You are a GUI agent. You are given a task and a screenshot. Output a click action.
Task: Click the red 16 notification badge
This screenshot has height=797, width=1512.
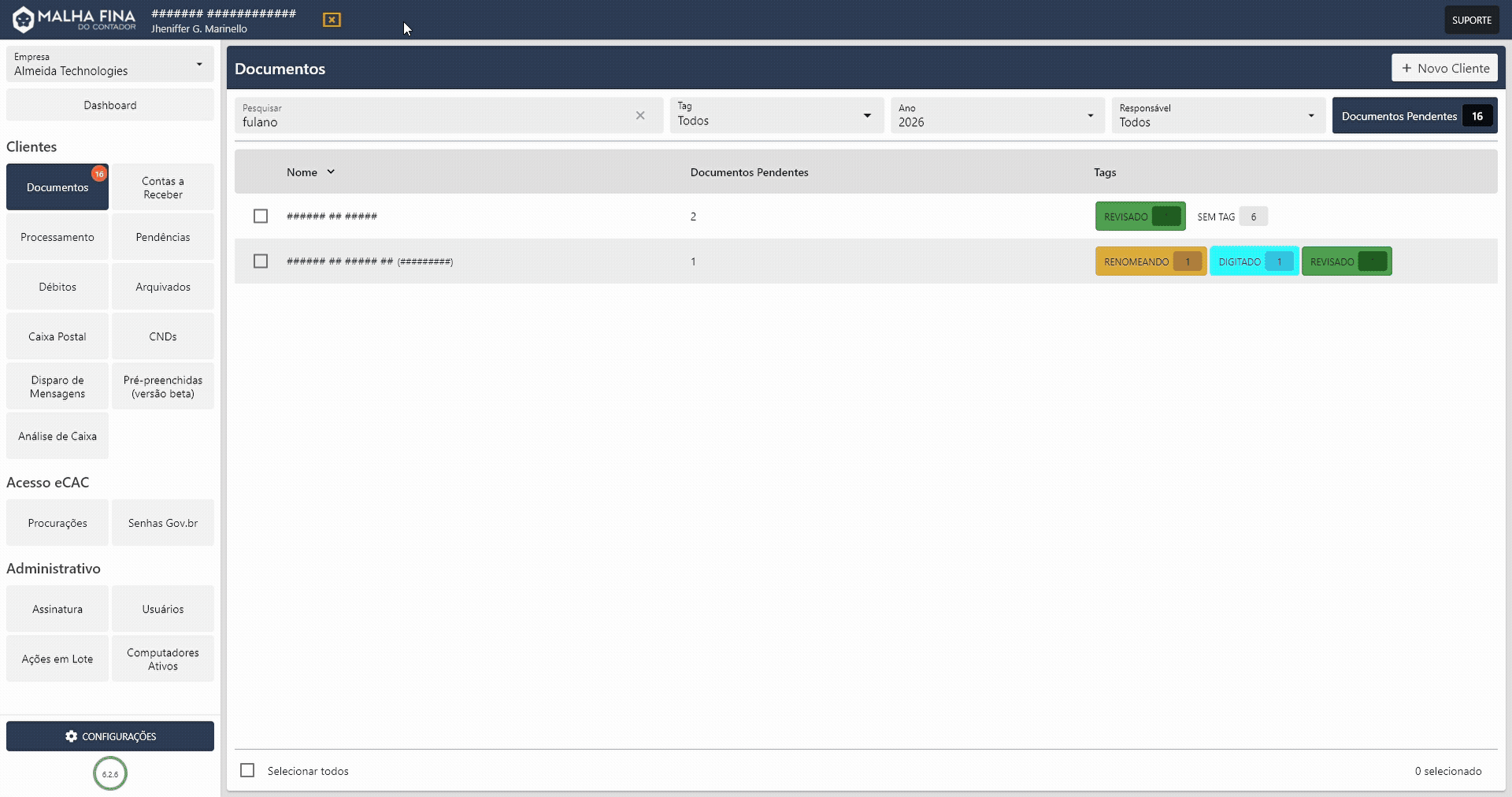point(99,174)
